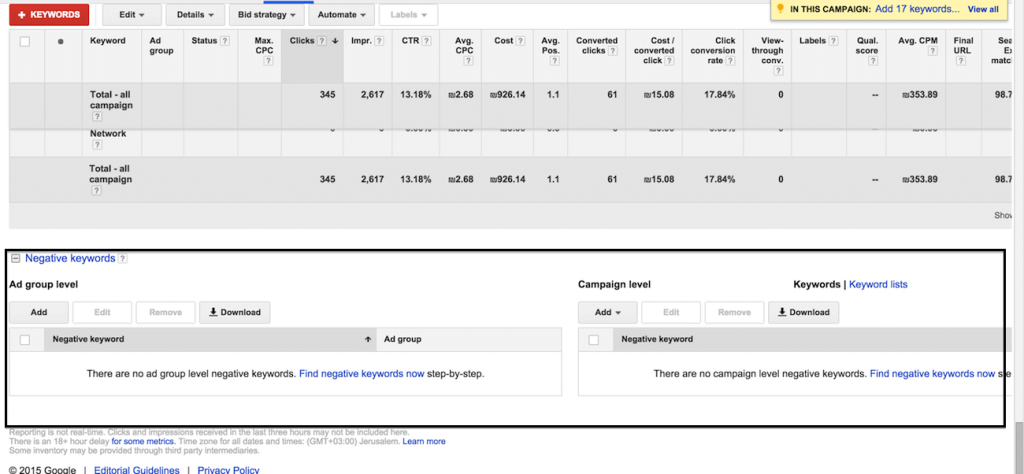Click the help icon next to Cost header
Screen dimensions: 1024x474
click(x=520, y=41)
